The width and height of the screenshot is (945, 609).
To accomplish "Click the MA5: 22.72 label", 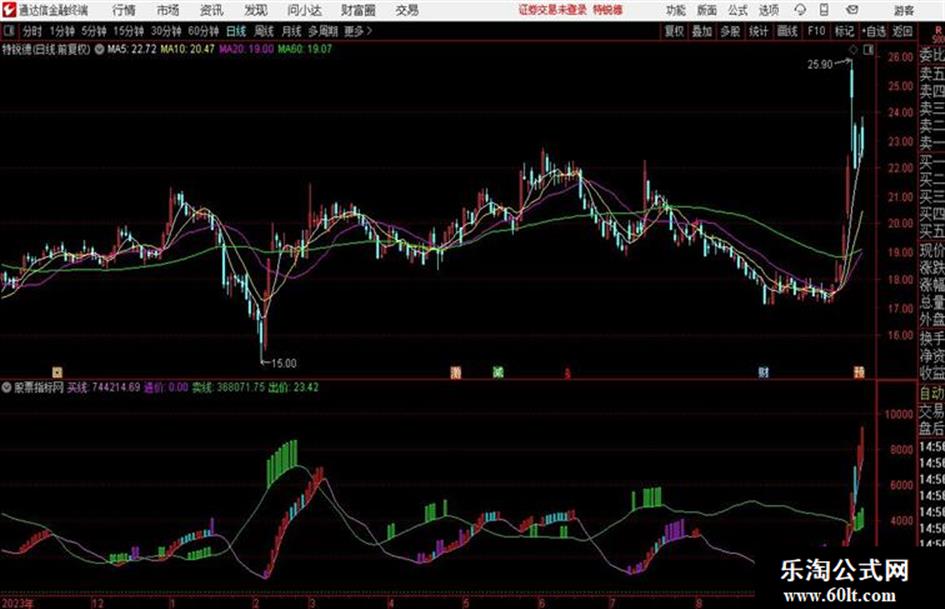I will [132, 49].
